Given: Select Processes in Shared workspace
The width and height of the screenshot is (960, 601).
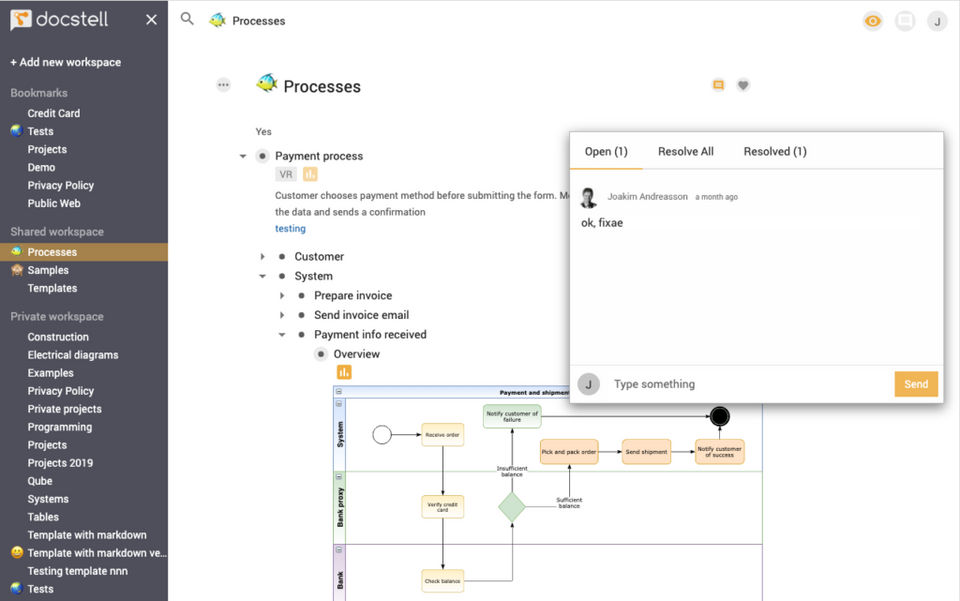Looking at the screenshot, I should (84, 252).
